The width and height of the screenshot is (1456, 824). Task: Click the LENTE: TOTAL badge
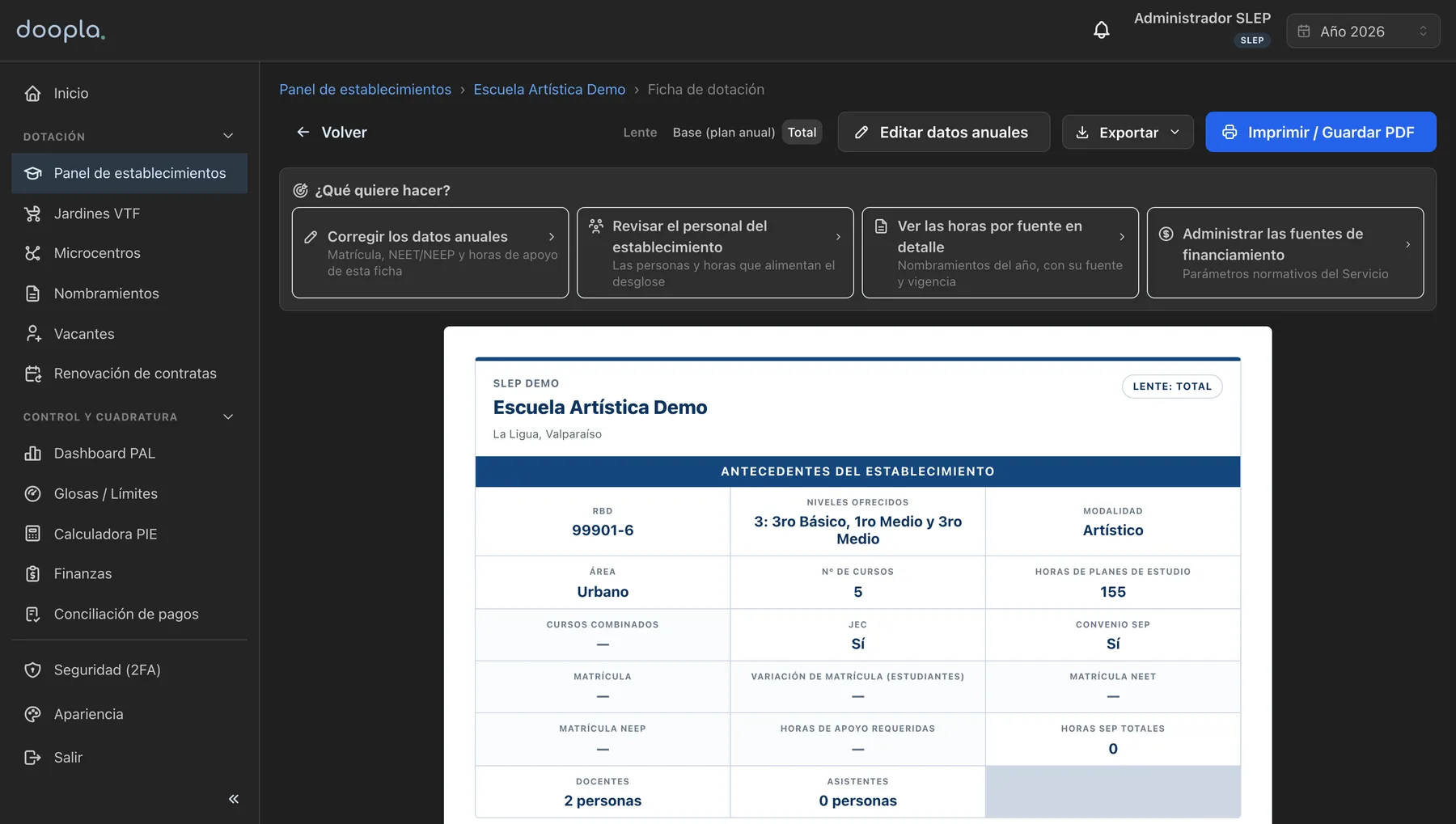pyautogui.click(x=1171, y=387)
